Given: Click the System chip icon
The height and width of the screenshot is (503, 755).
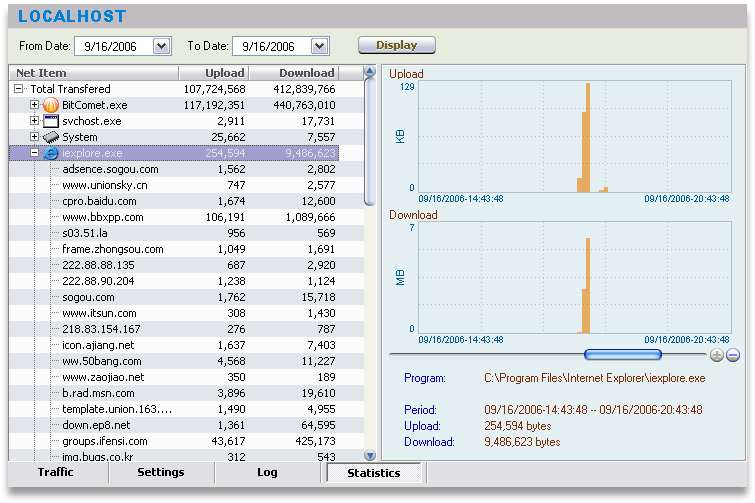Looking at the screenshot, I should coord(51,137).
